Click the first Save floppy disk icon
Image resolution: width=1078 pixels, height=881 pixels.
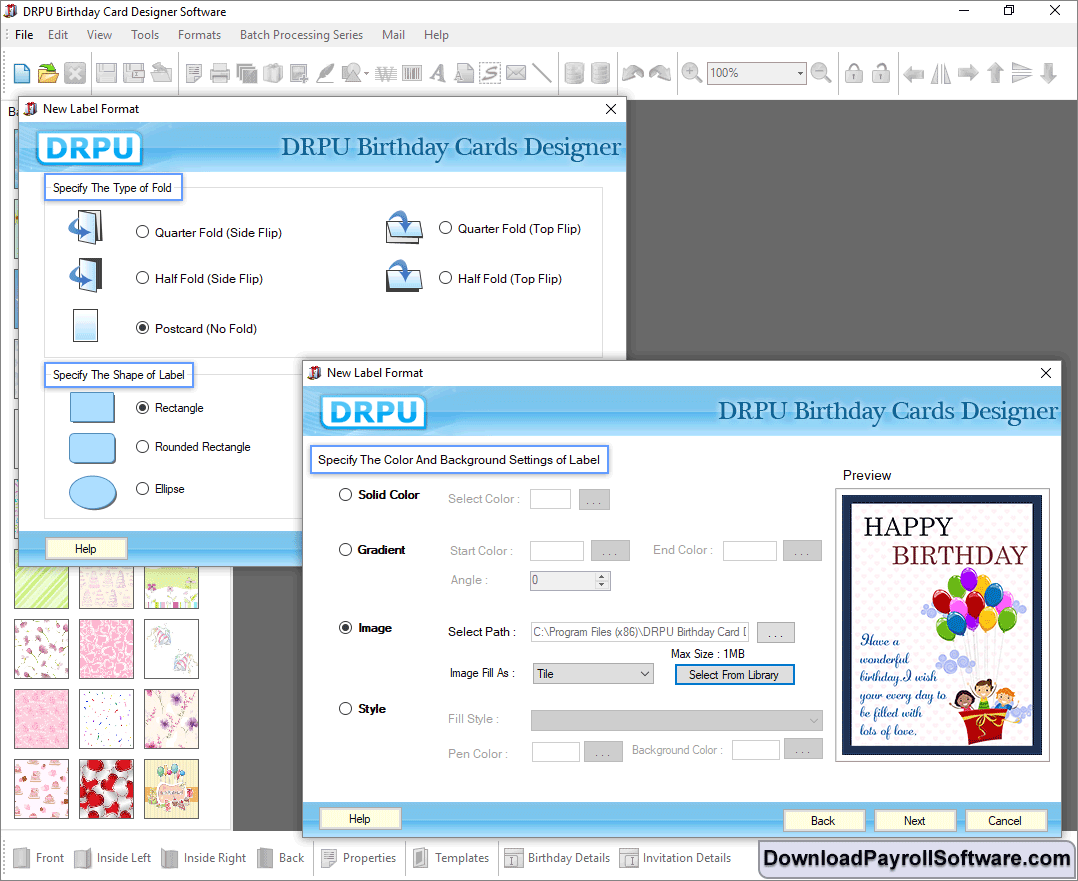click(106, 73)
